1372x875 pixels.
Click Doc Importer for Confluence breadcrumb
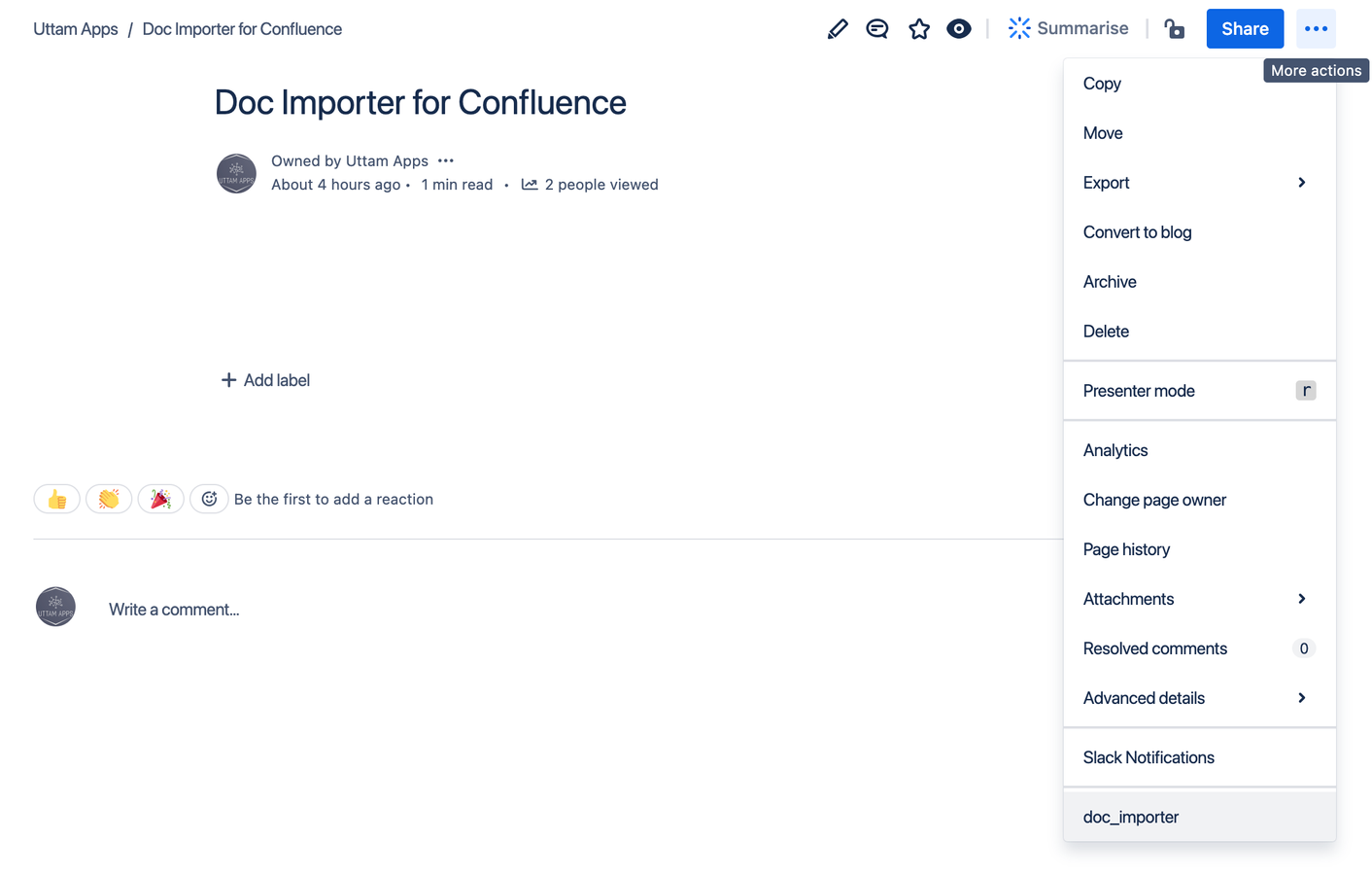pos(242,29)
